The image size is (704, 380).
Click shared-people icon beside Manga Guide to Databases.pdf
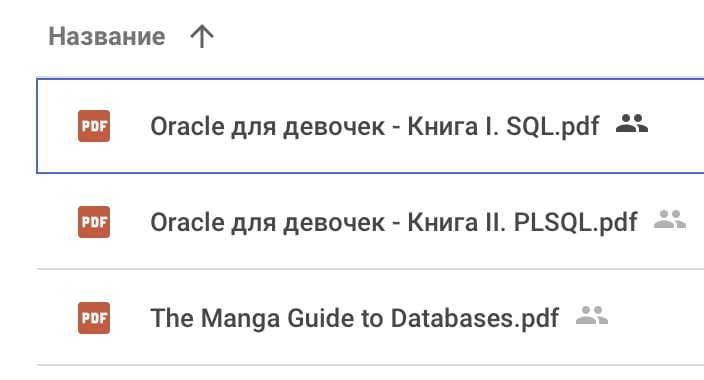point(592,315)
